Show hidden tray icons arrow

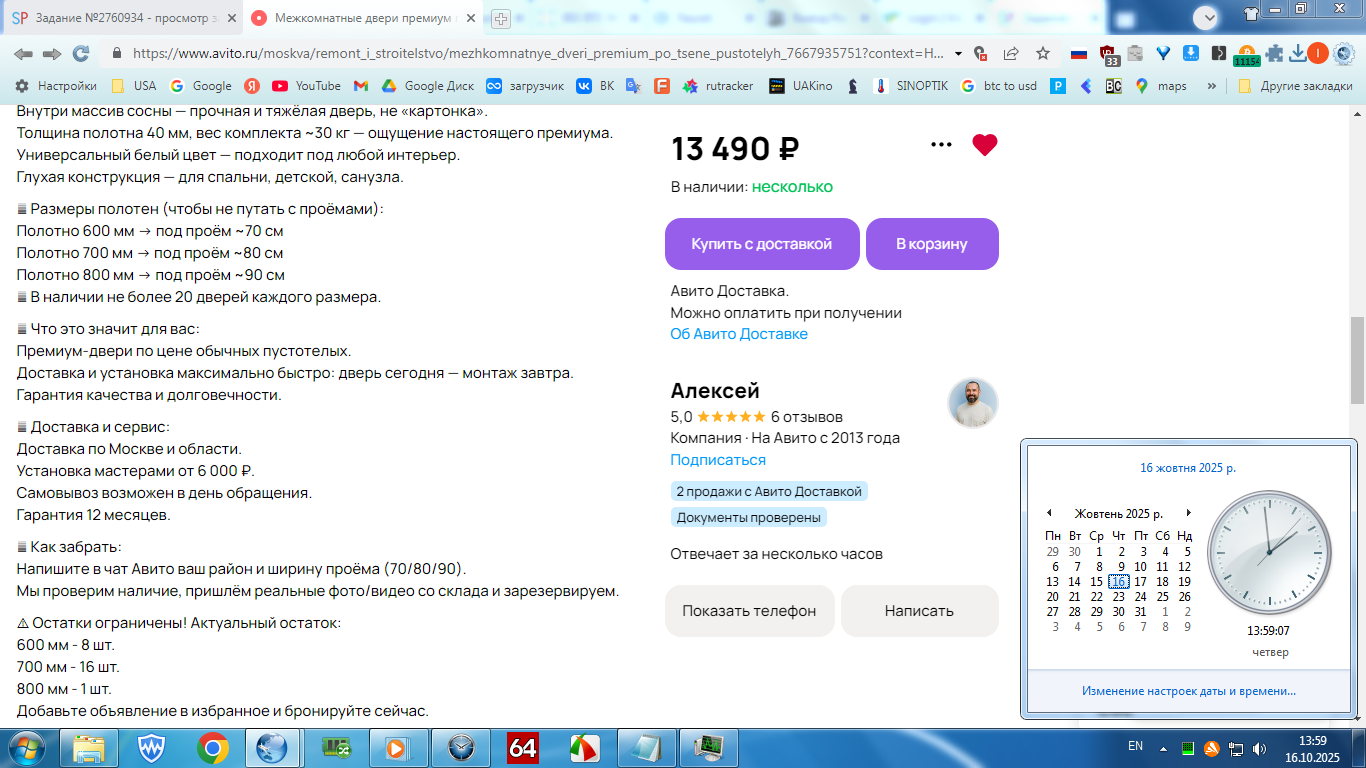tap(1162, 747)
